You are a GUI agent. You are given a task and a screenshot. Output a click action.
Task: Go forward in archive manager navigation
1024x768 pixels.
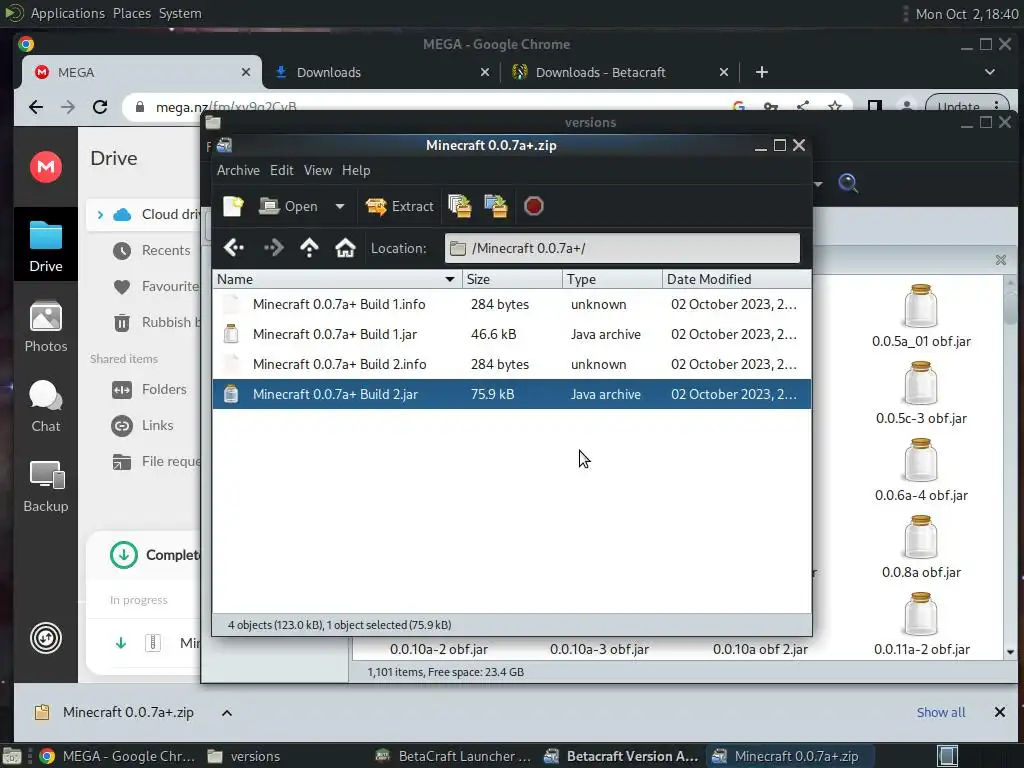(x=273, y=248)
